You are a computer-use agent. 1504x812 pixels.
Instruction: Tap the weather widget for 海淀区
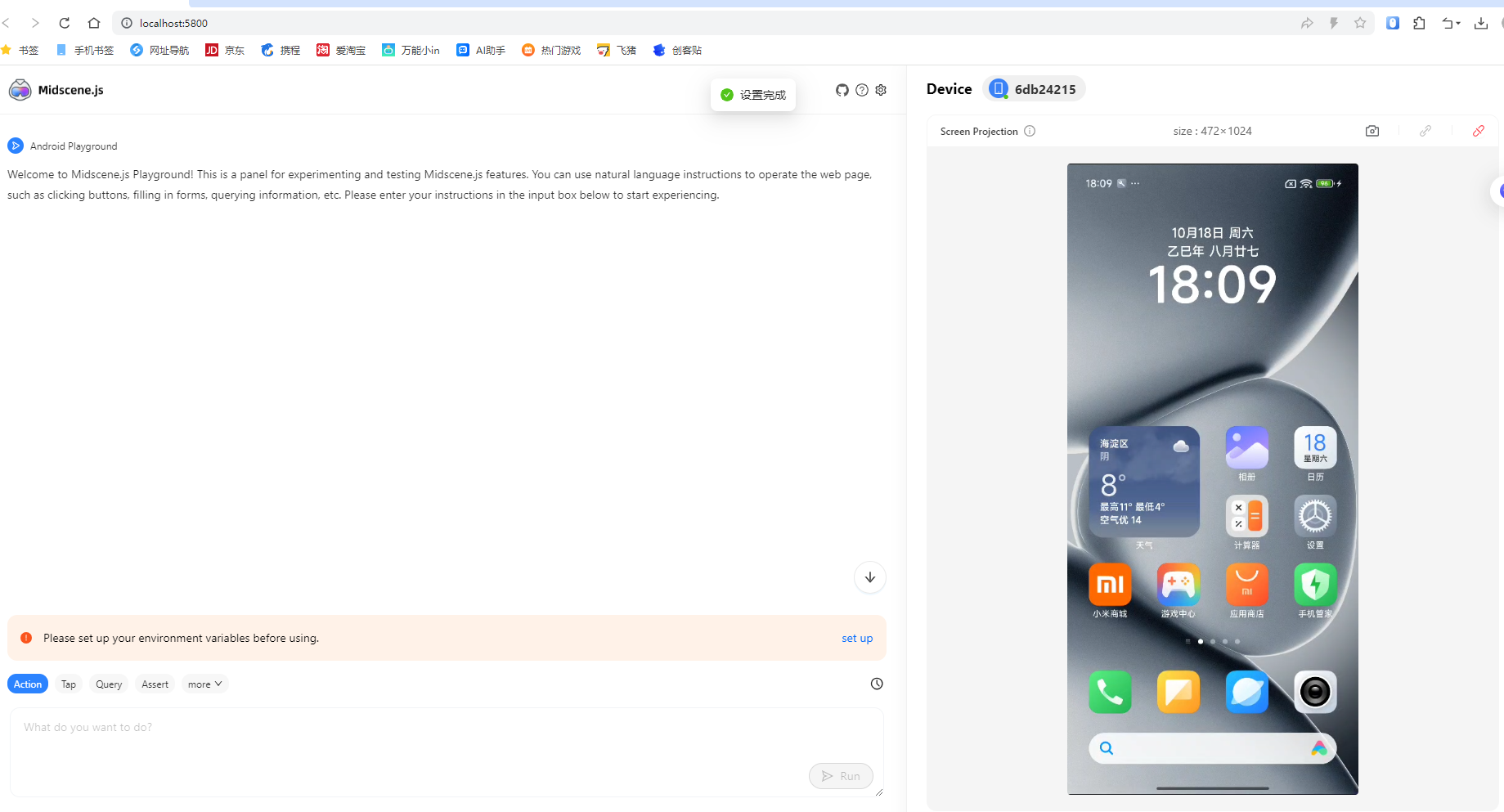coord(1144,482)
